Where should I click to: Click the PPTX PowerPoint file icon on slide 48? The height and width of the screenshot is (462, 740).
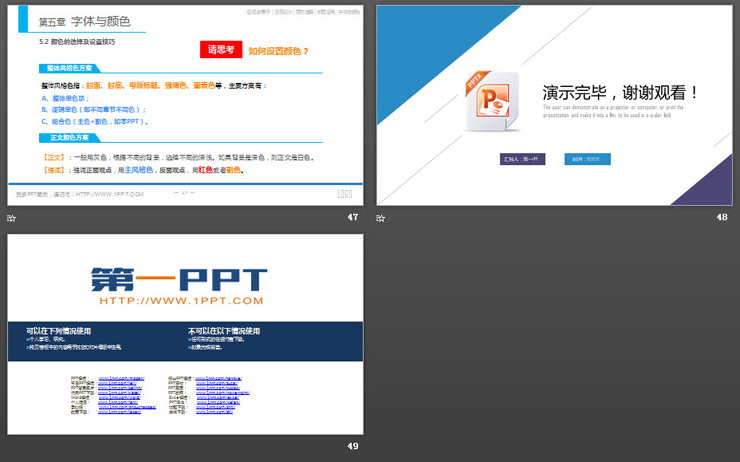pyautogui.click(x=492, y=101)
